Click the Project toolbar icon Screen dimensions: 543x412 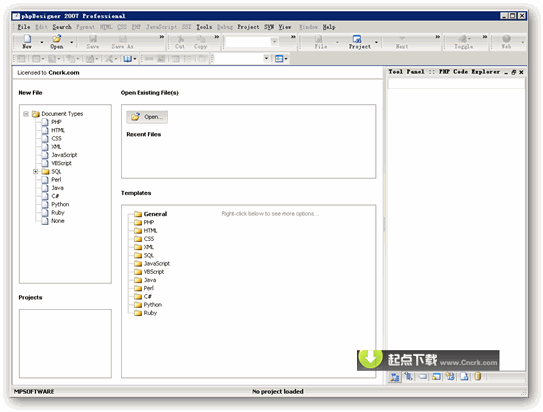click(357, 38)
